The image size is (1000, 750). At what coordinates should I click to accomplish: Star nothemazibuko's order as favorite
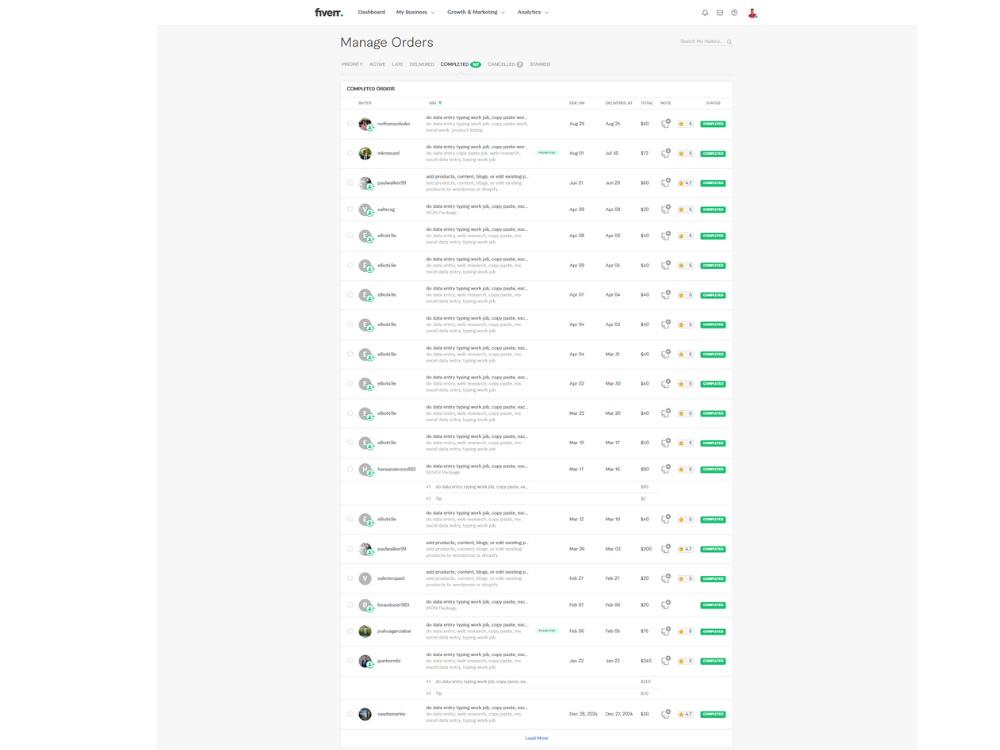(349, 123)
